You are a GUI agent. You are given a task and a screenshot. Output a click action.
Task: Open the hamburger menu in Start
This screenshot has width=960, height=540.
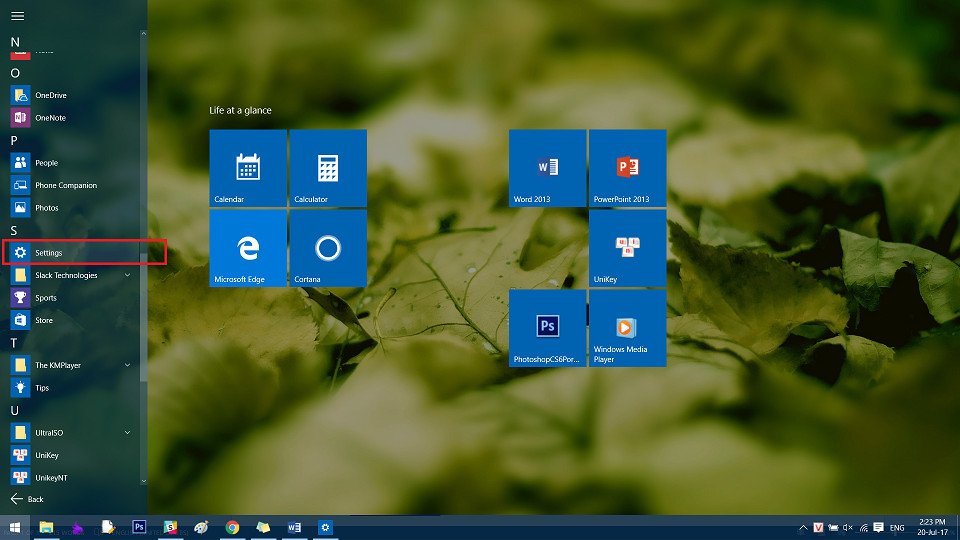click(x=17, y=16)
